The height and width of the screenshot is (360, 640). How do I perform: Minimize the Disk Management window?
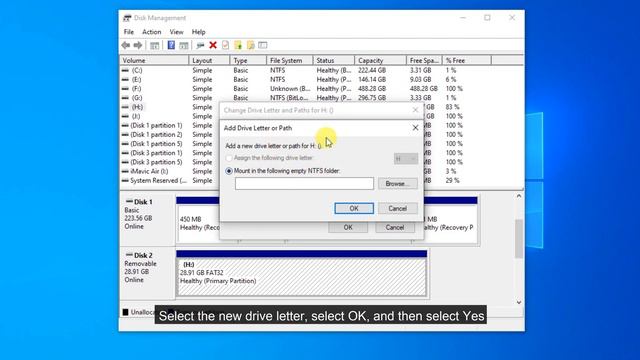pos(463,18)
